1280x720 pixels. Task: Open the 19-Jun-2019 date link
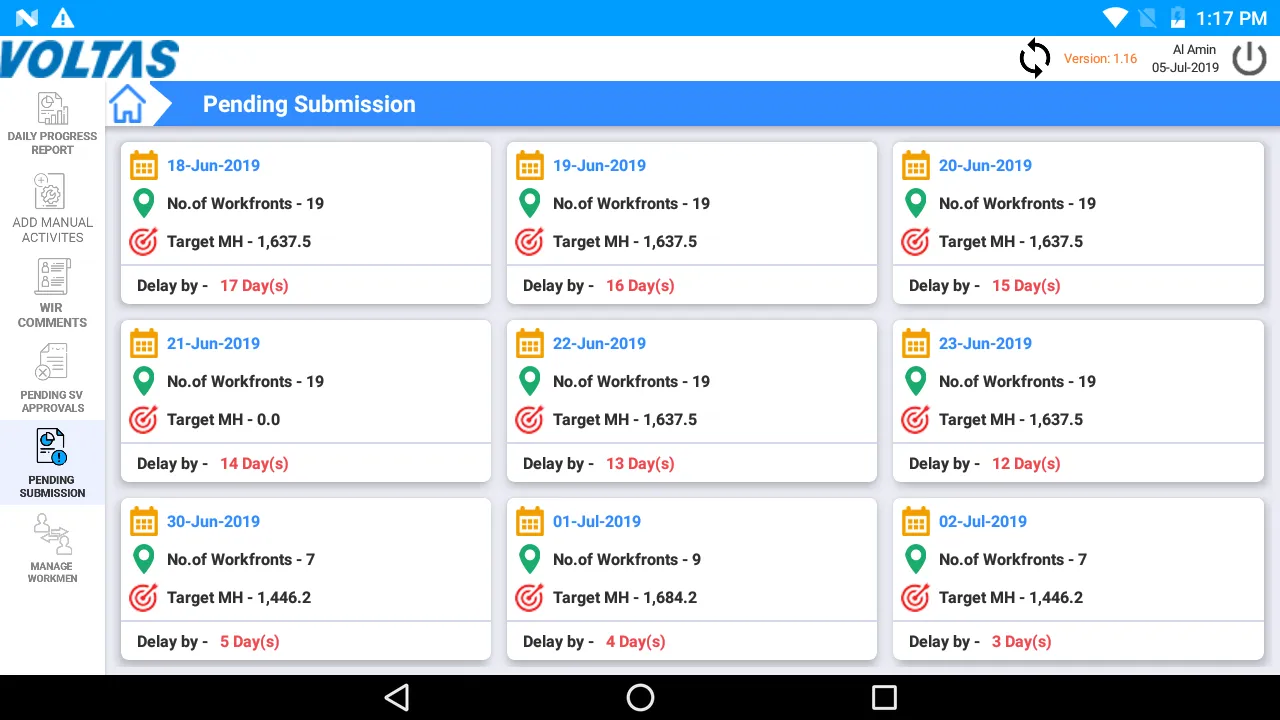click(599, 166)
